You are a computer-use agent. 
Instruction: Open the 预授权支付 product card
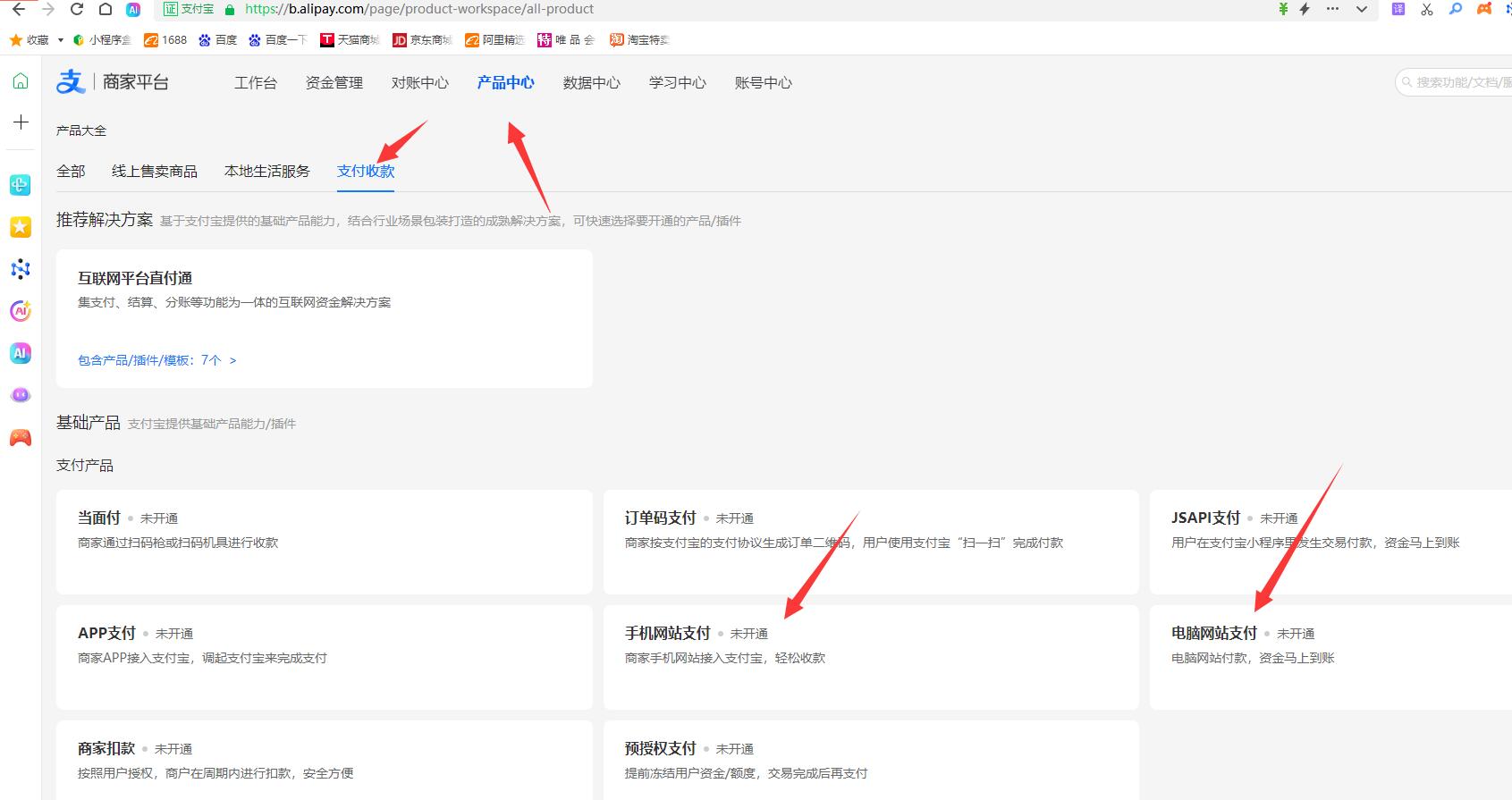871,760
